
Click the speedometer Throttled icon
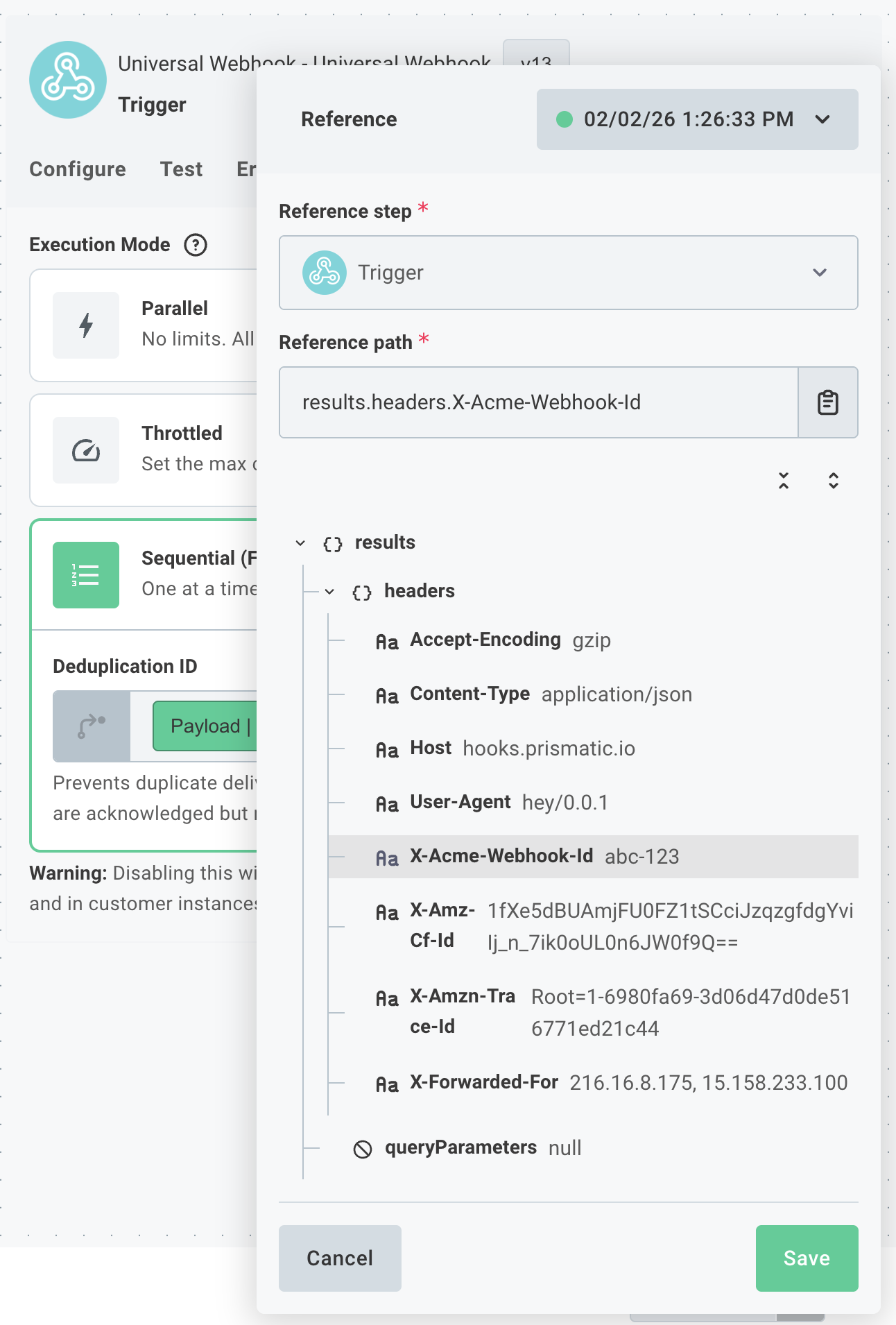(x=86, y=450)
